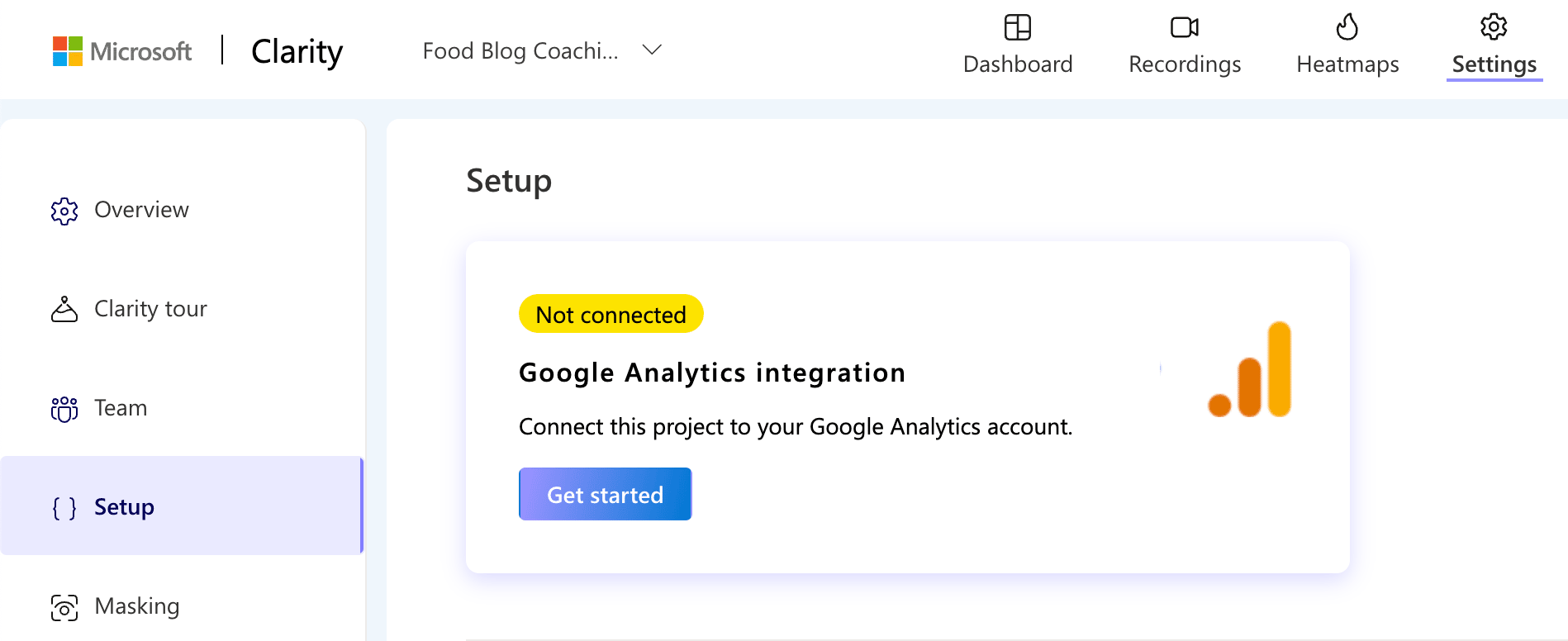Click the Recordings camera icon

(1185, 27)
